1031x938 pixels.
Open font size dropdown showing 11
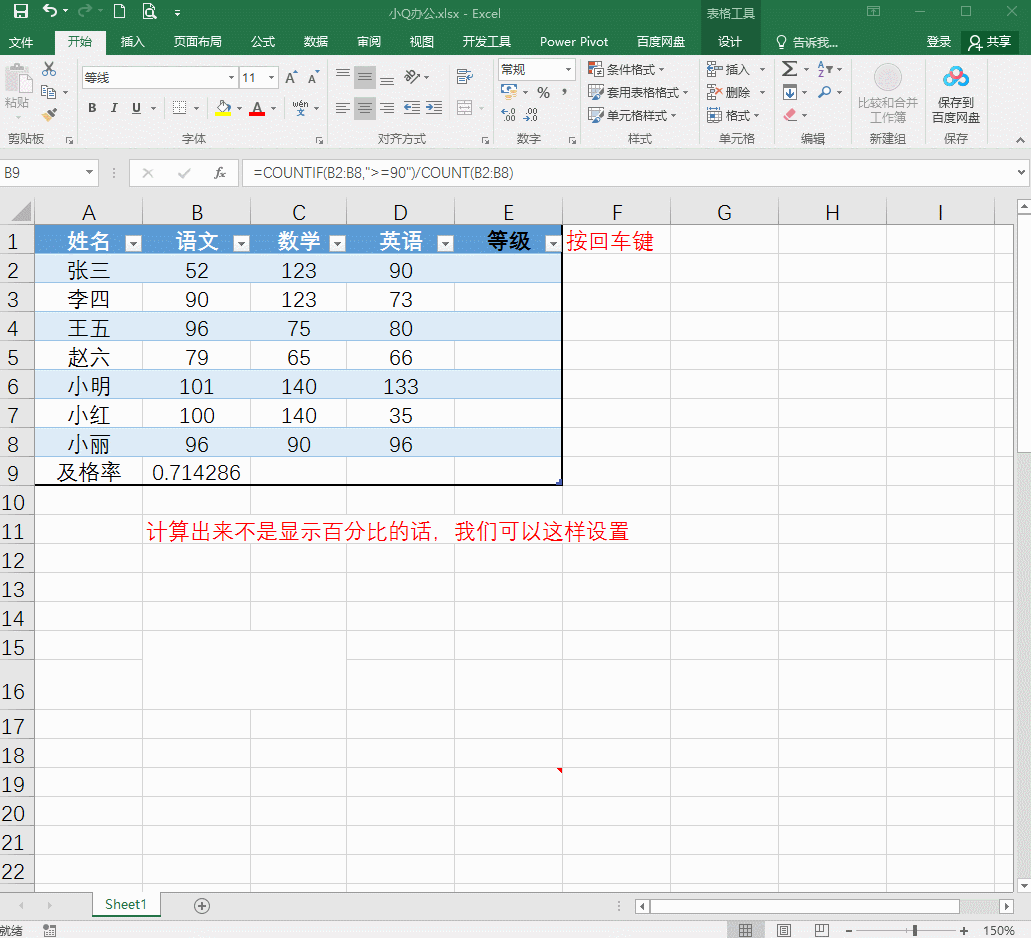tap(271, 78)
